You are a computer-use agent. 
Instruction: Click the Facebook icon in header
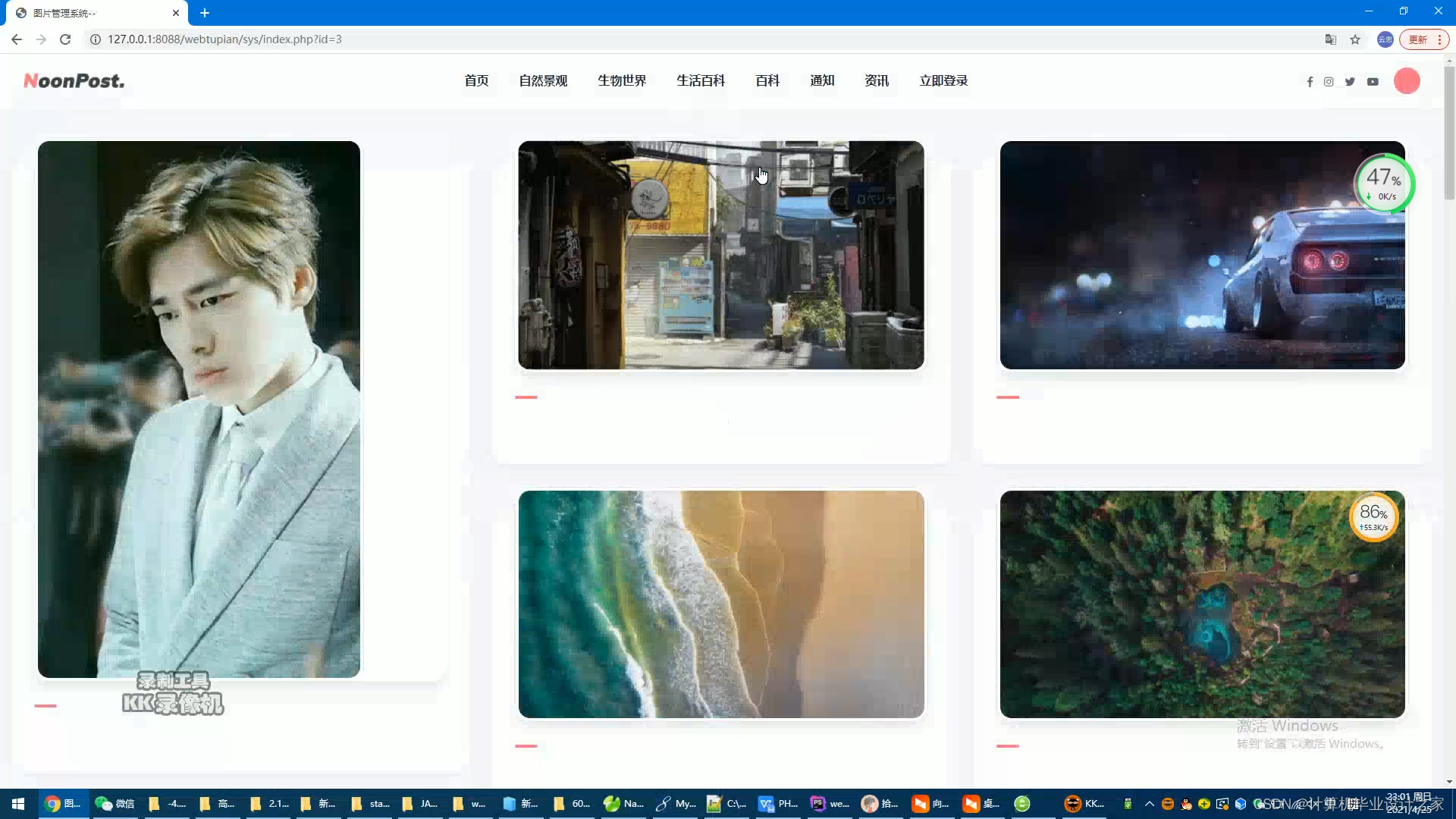click(1310, 82)
